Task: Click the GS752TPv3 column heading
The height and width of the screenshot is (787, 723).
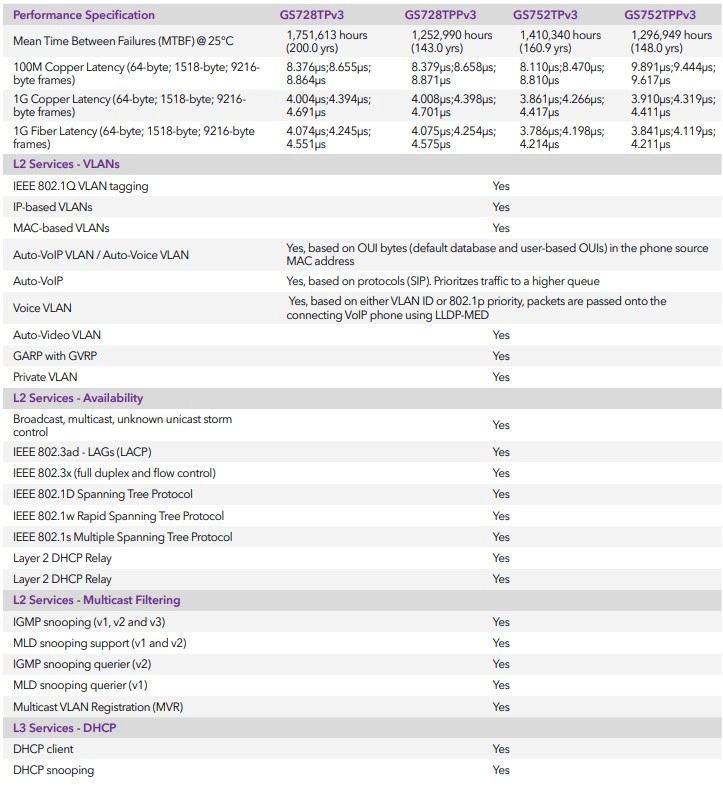Action: [545, 15]
